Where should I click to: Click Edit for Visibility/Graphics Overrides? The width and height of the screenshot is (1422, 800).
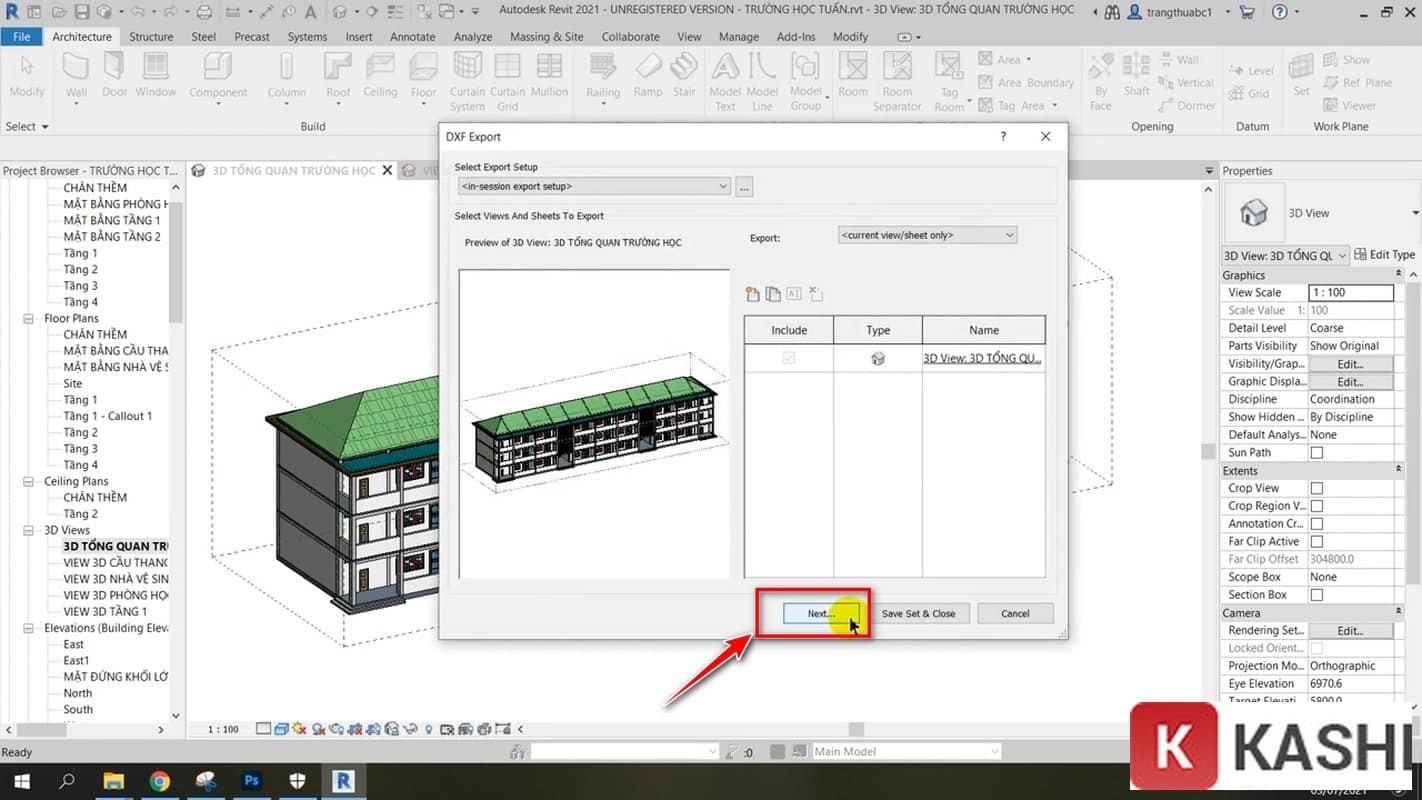pos(1350,364)
